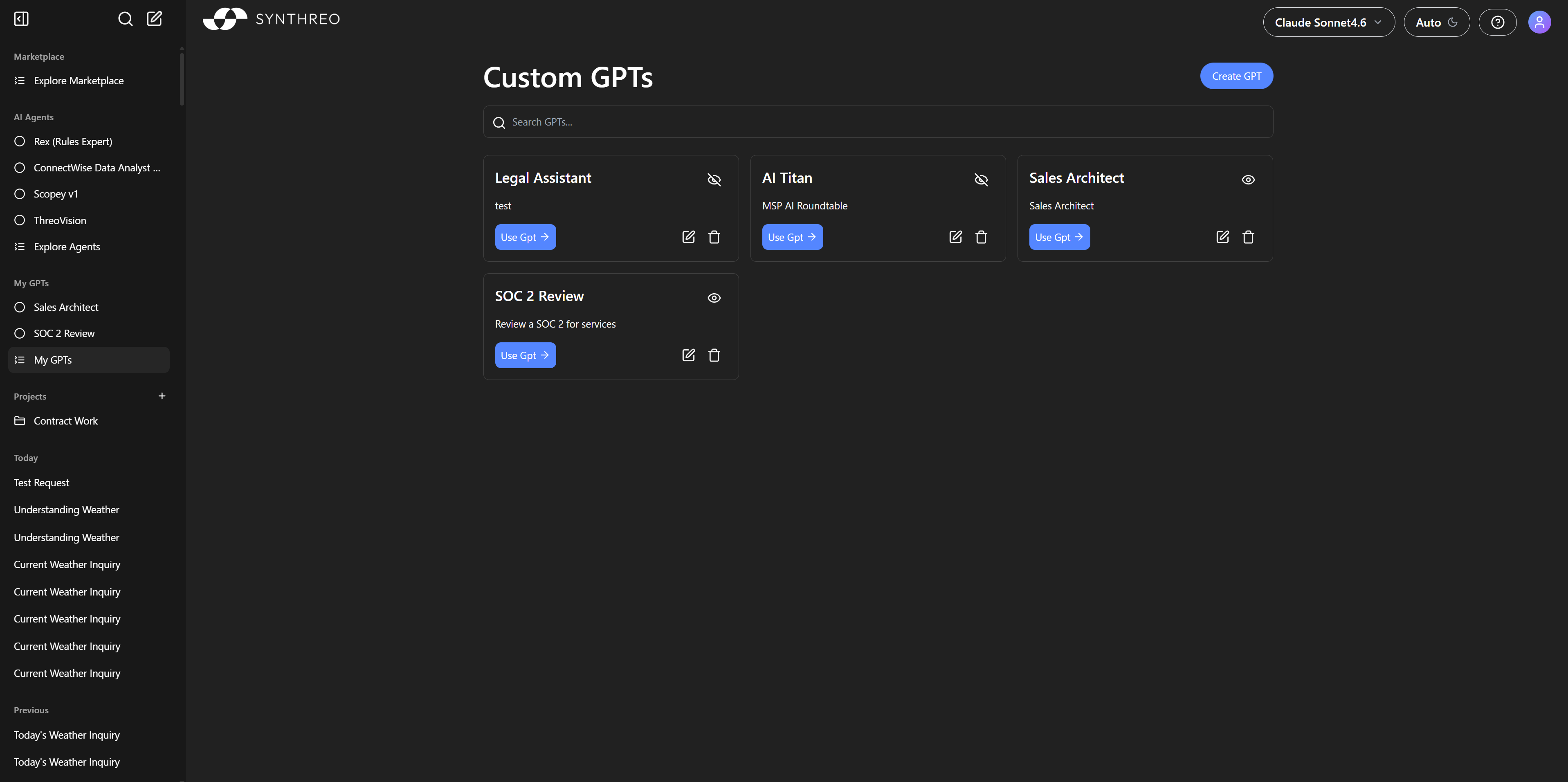Use the Sales Architect GPT
1568x782 pixels.
tap(1059, 237)
